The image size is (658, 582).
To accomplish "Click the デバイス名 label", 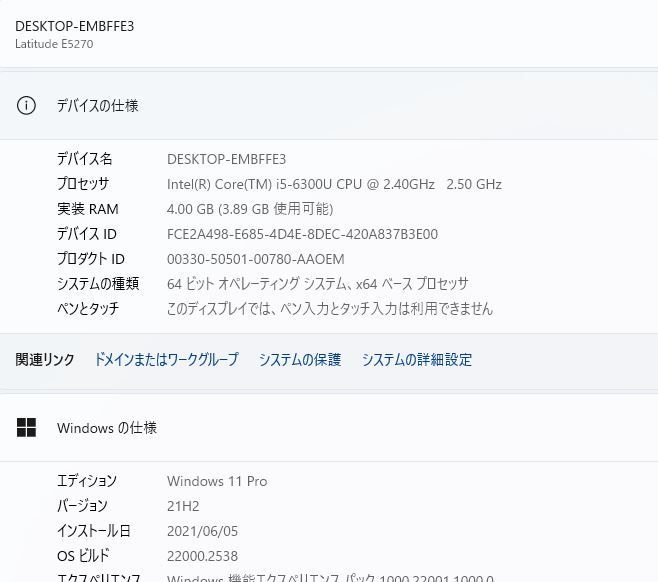I will (x=85, y=159).
